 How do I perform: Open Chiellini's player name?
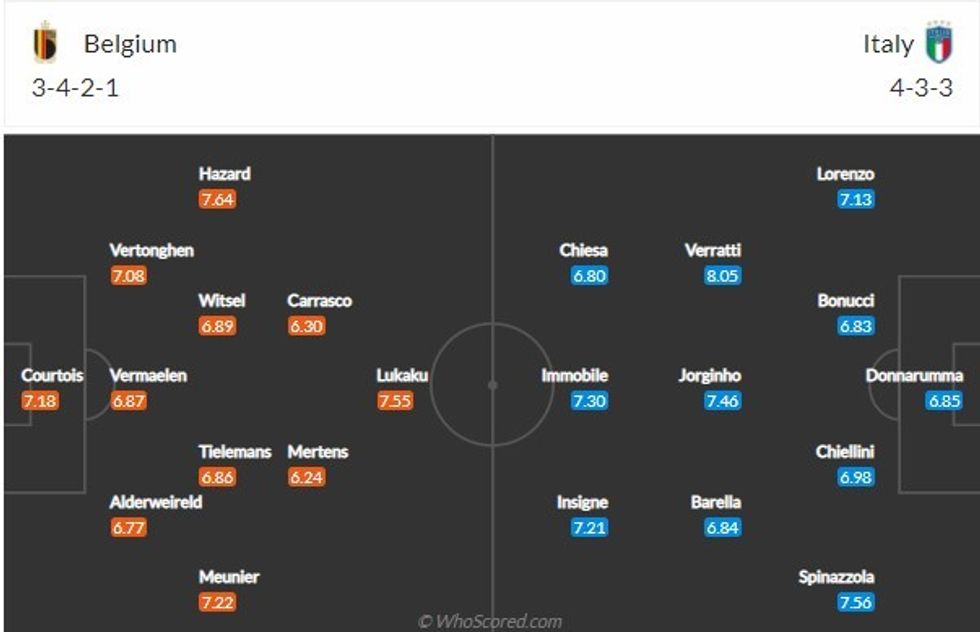click(x=845, y=452)
